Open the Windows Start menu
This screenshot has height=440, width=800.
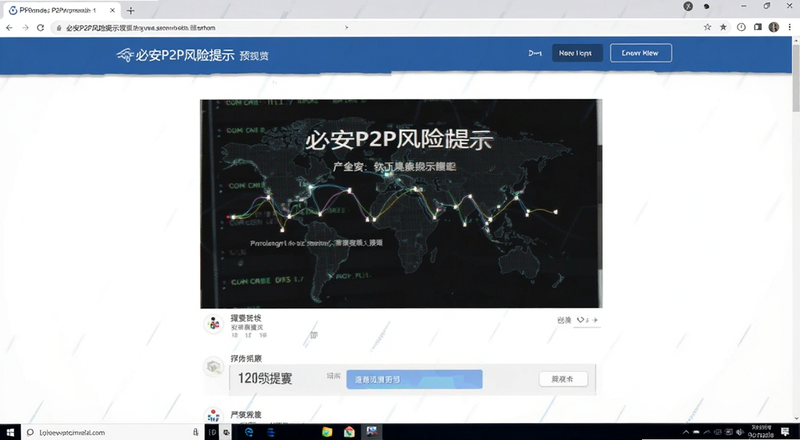coord(10,432)
